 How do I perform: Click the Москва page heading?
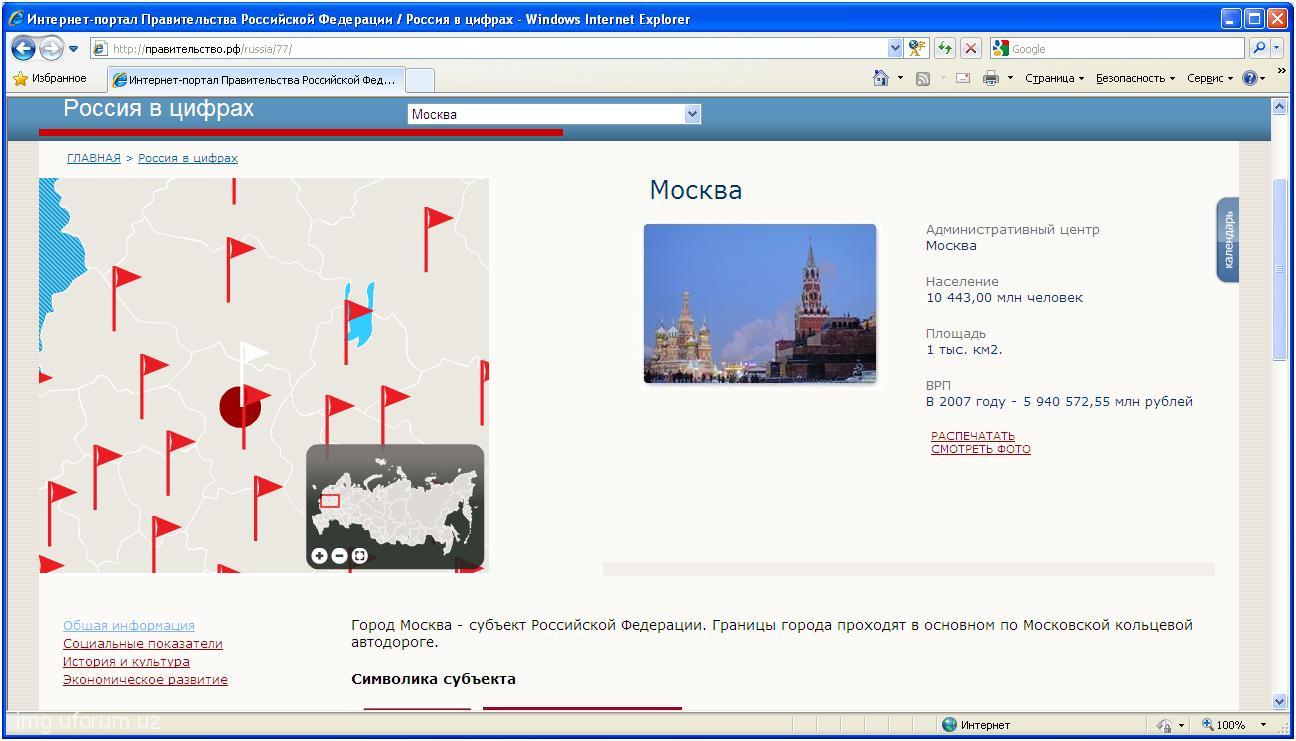[696, 190]
